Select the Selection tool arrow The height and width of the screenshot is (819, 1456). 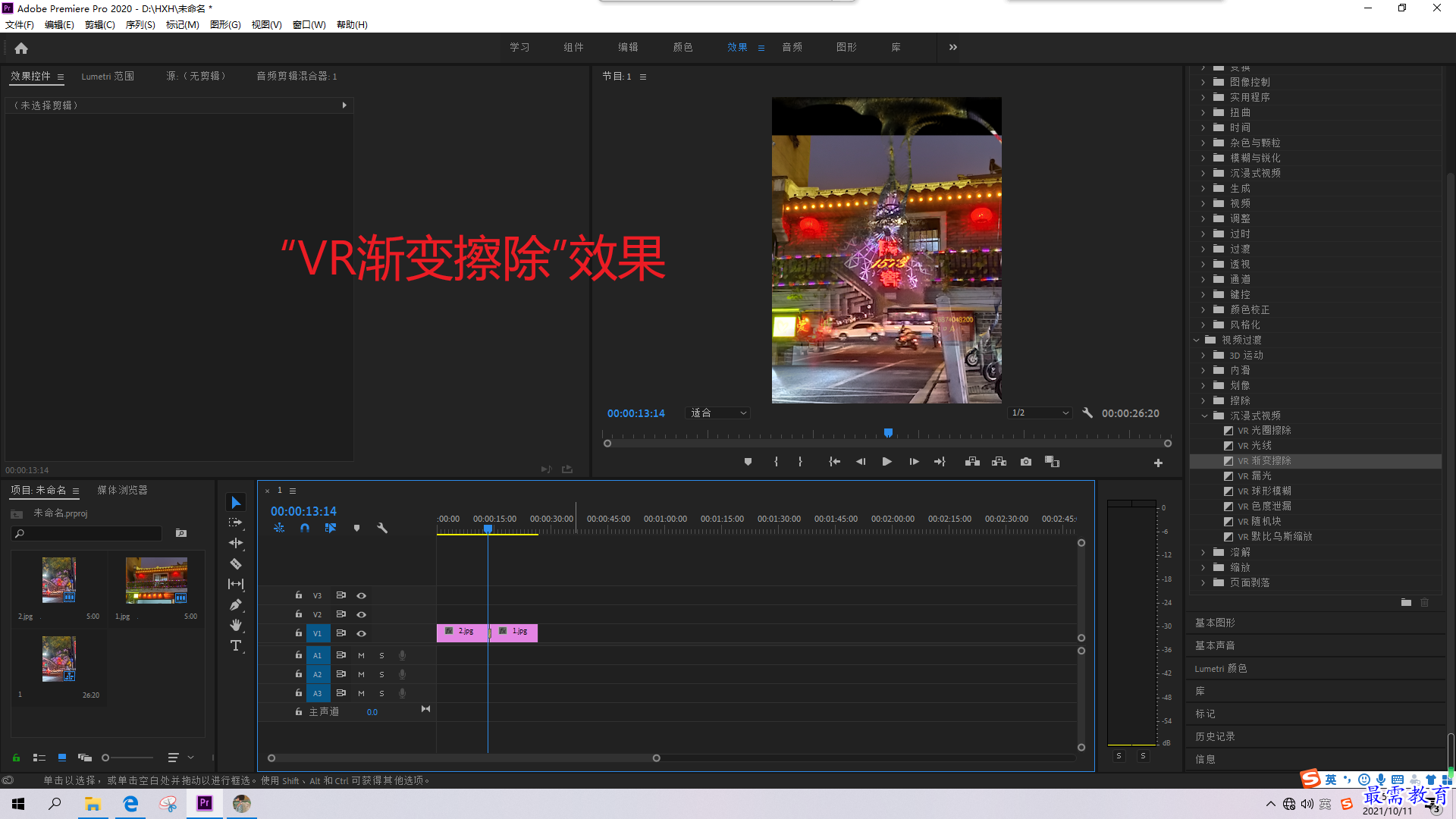tap(236, 503)
